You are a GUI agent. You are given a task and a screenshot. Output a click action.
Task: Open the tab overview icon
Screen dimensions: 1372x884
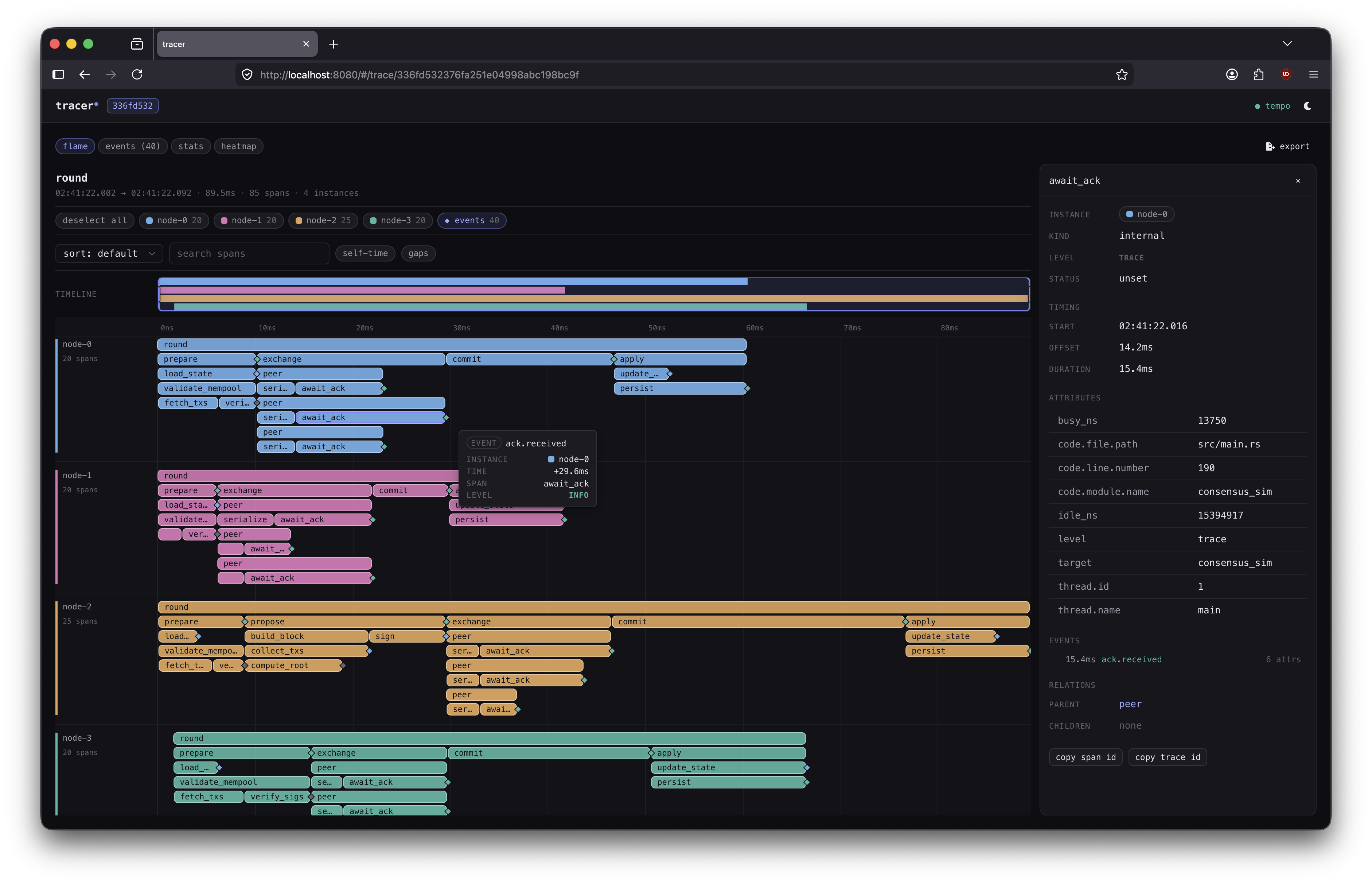pos(137,44)
